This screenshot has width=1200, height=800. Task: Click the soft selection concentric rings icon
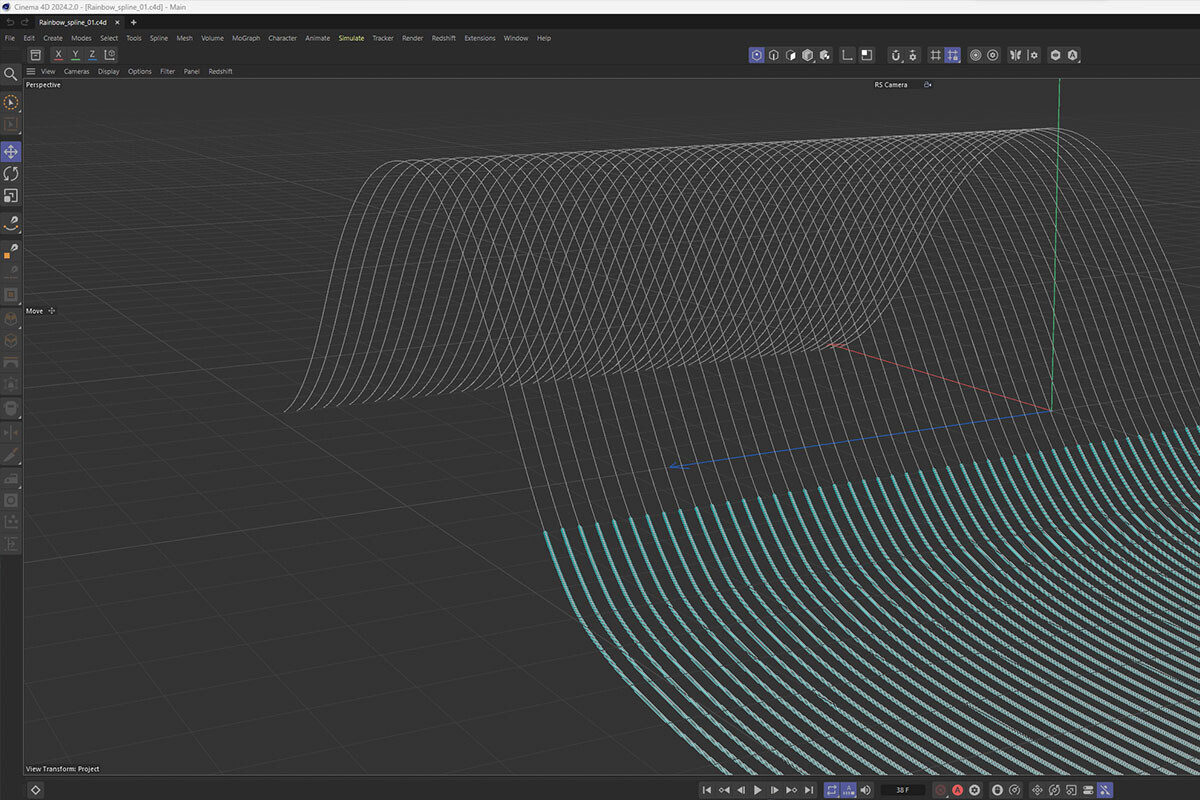coord(976,55)
